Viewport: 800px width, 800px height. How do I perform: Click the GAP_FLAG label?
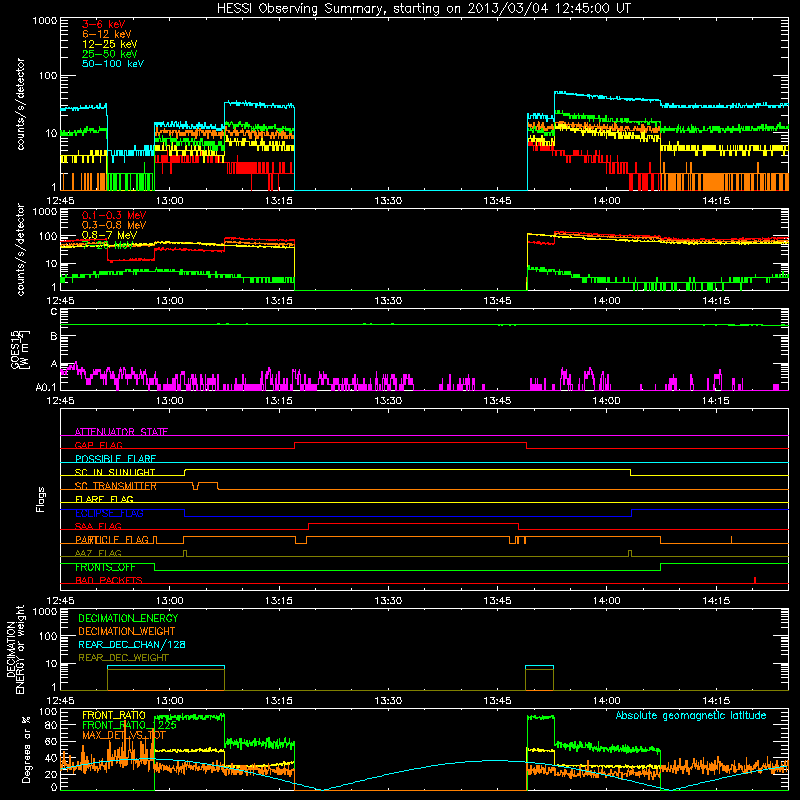pos(98,445)
